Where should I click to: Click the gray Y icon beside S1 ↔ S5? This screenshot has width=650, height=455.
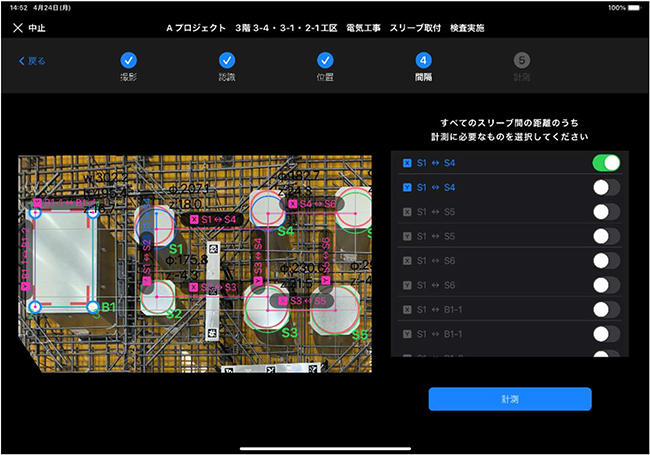tap(407, 236)
